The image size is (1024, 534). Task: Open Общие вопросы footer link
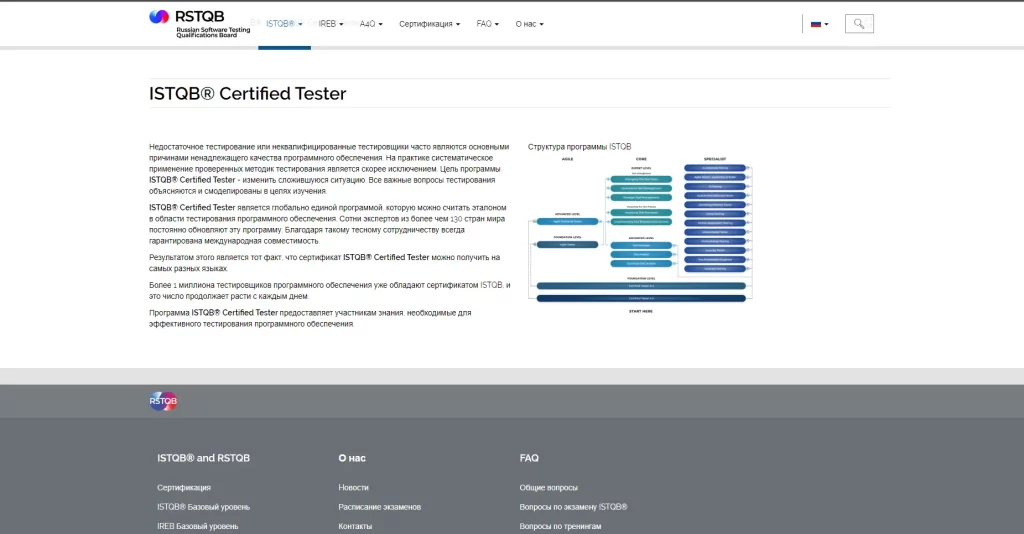tap(549, 488)
